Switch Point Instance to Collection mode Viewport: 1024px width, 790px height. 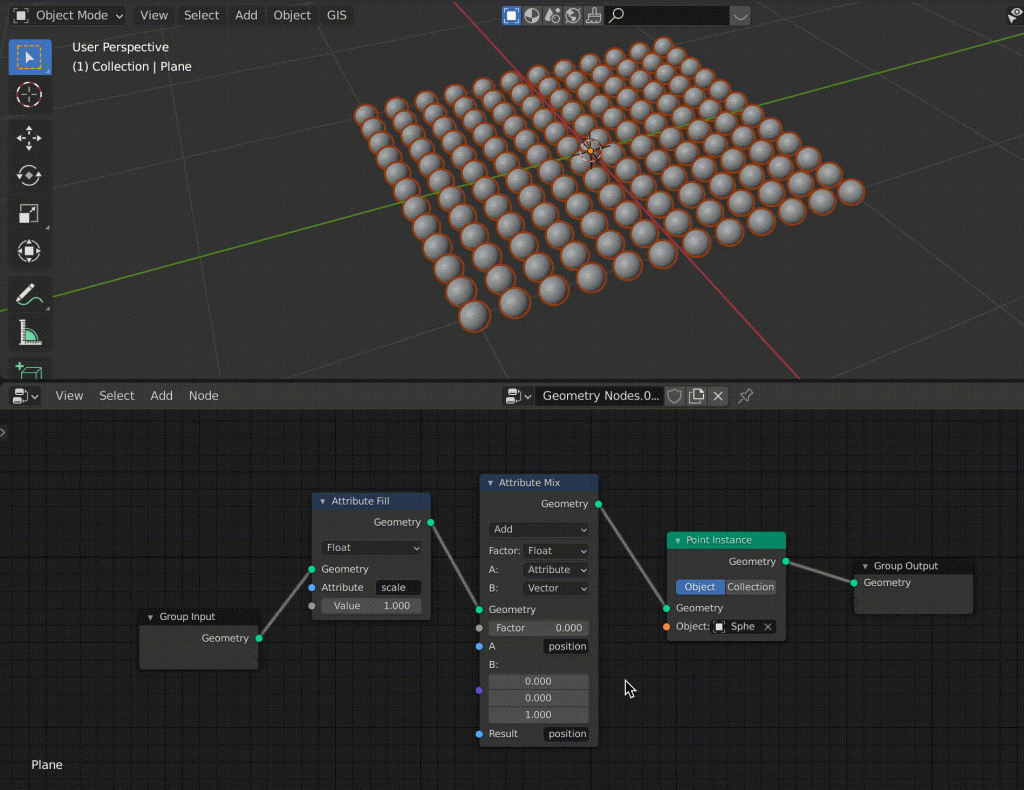pyautogui.click(x=750, y=587)
